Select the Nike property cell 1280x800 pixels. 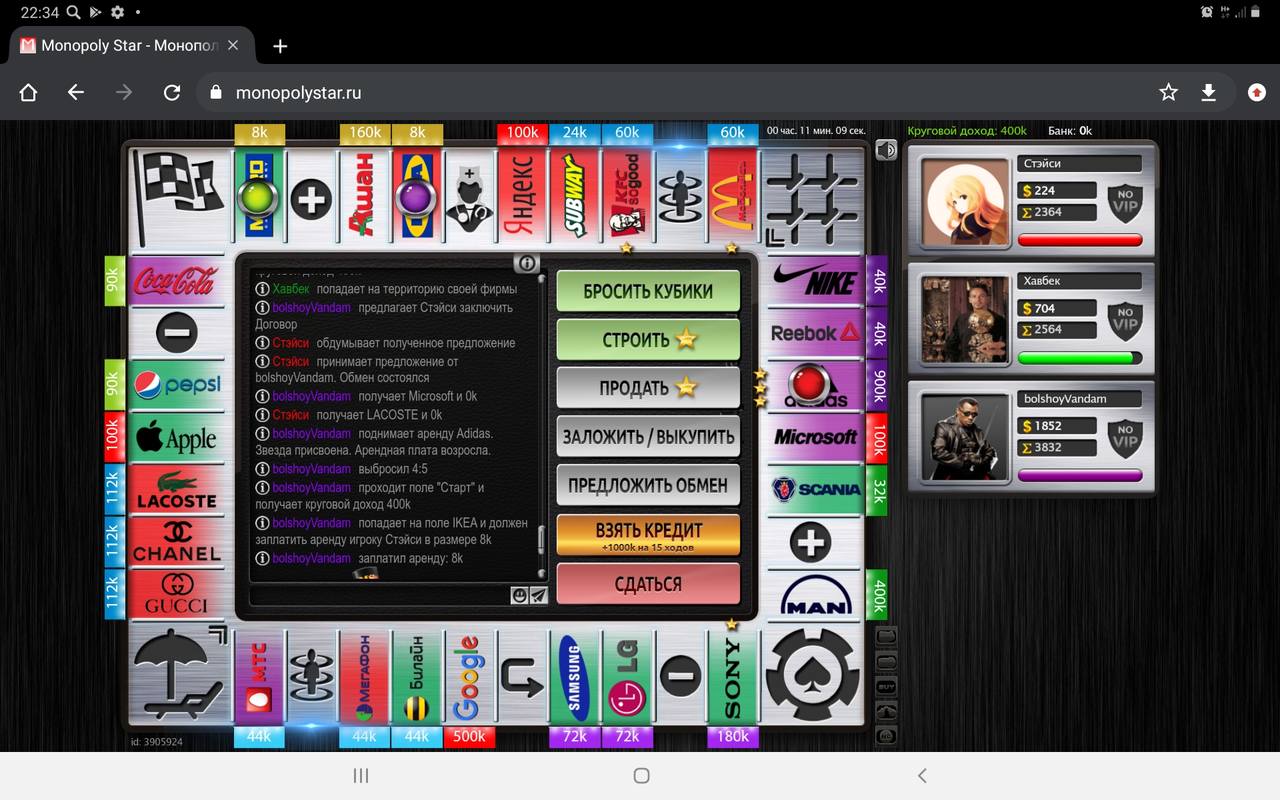click(x=815, y=281)
